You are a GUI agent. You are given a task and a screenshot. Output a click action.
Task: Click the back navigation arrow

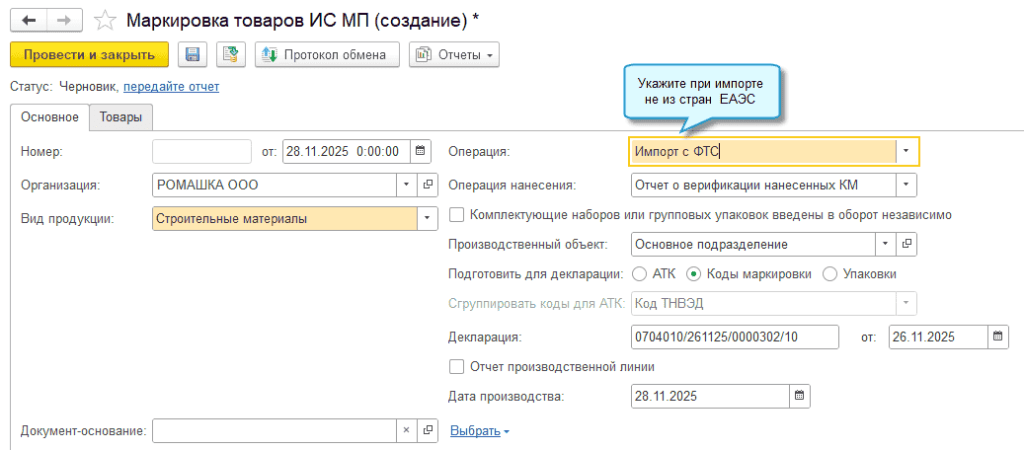(27, 19)
